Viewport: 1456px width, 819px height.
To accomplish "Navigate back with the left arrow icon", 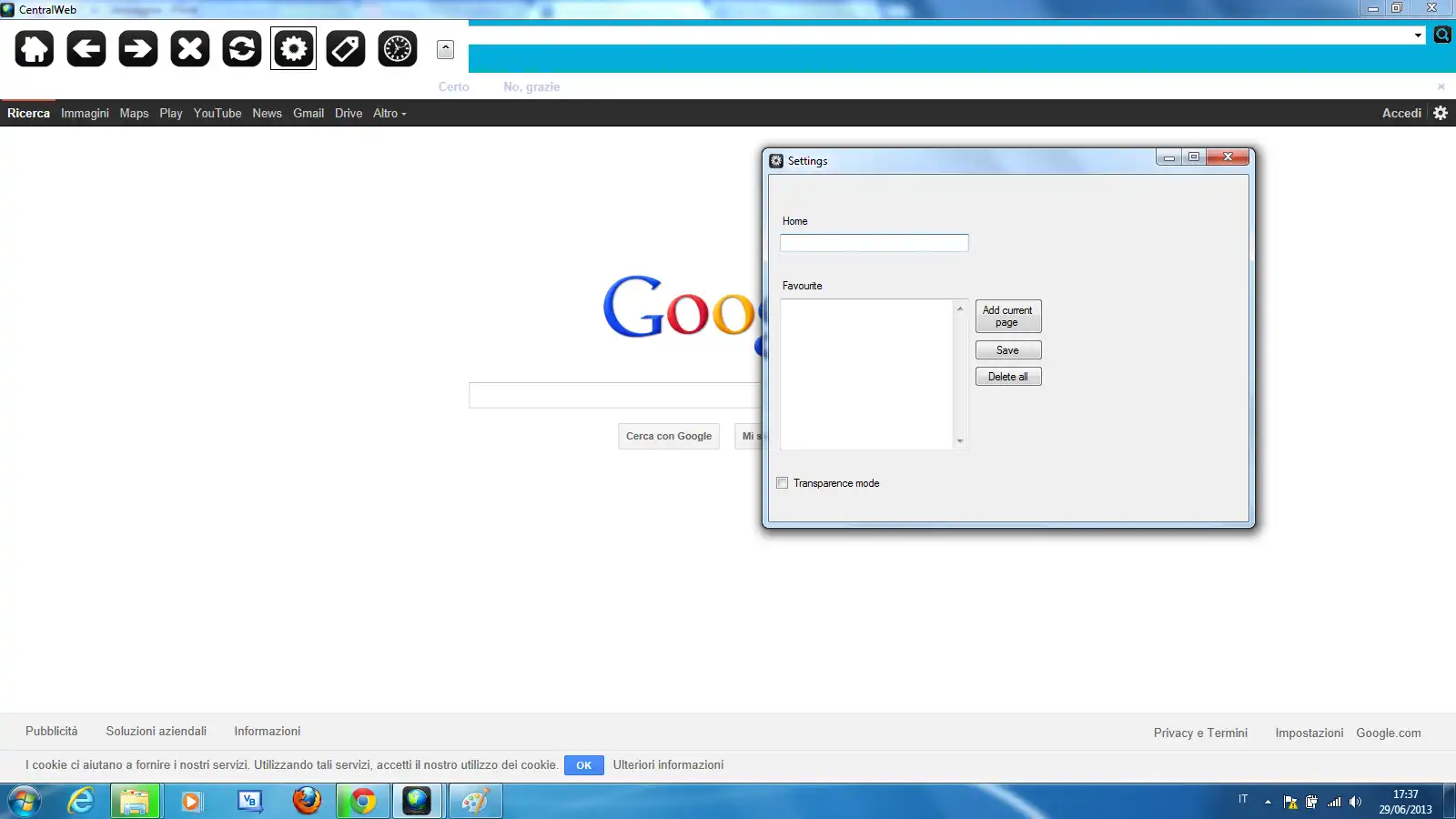I will (86, 48).
